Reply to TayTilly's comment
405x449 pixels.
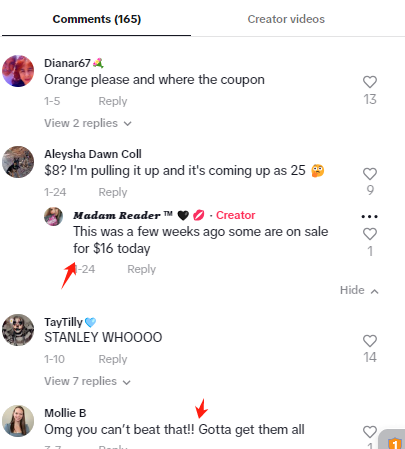[x=113, y=359]
